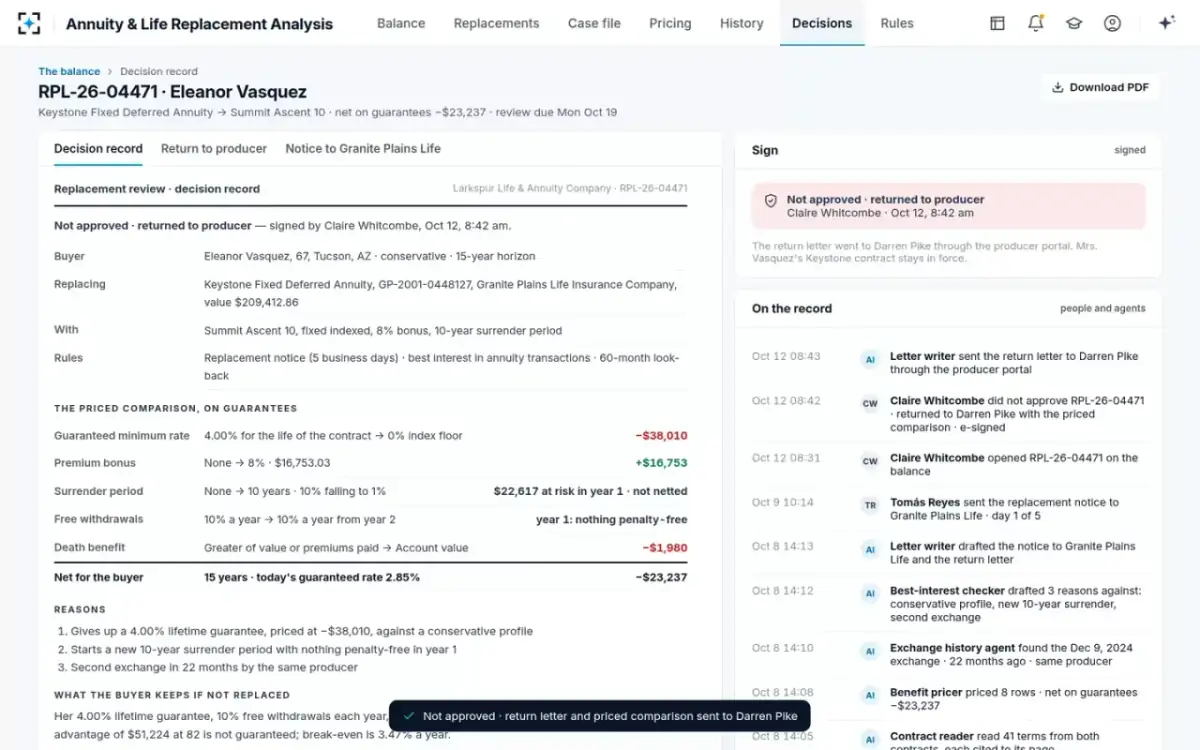The height and width of the screenshot is (750, 1200).
Task: Click 'Starts a new 10-year surrender period' reason
Action: tap(264, 649)
